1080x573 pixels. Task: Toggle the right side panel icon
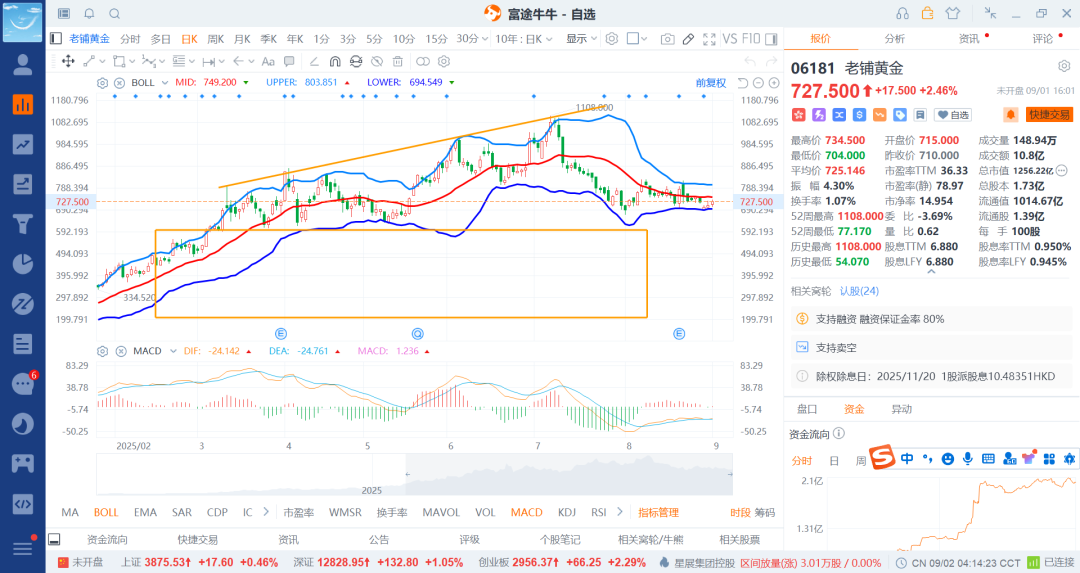coord(771,39)
